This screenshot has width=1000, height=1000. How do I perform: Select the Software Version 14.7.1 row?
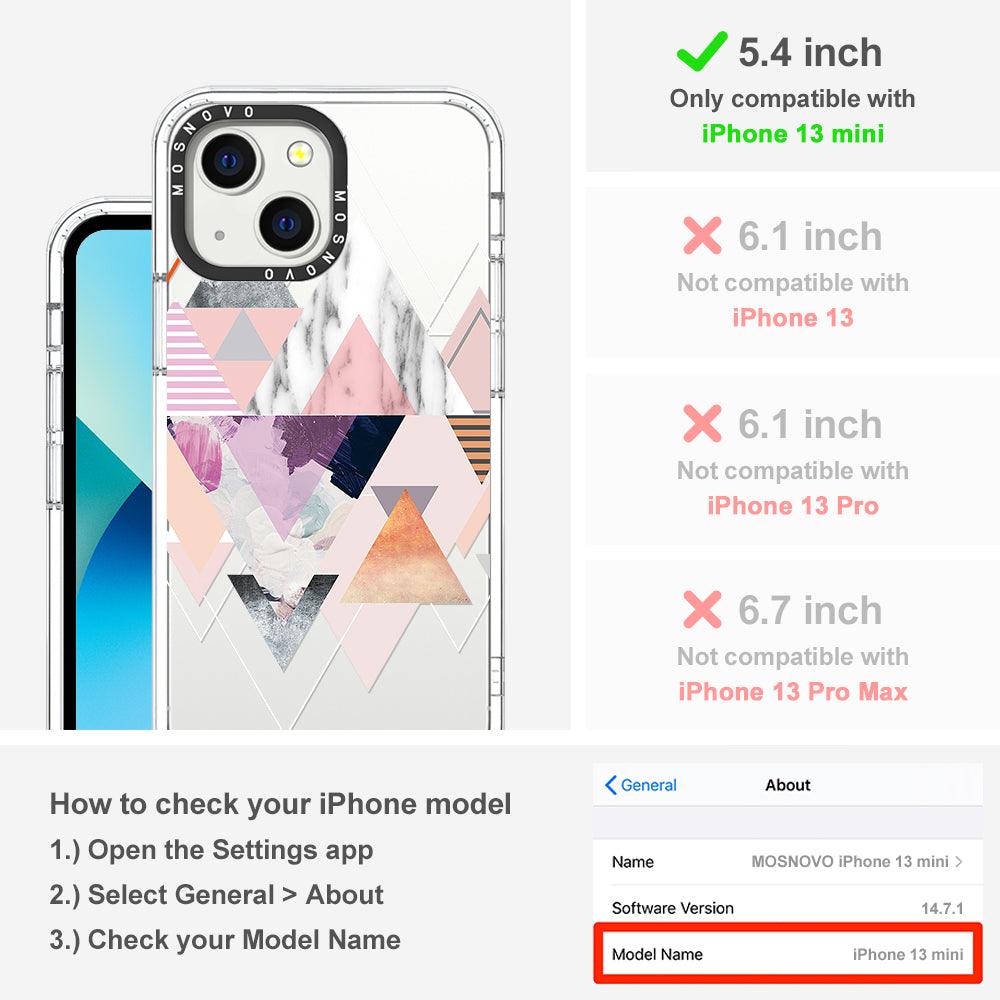coord(788,908)
